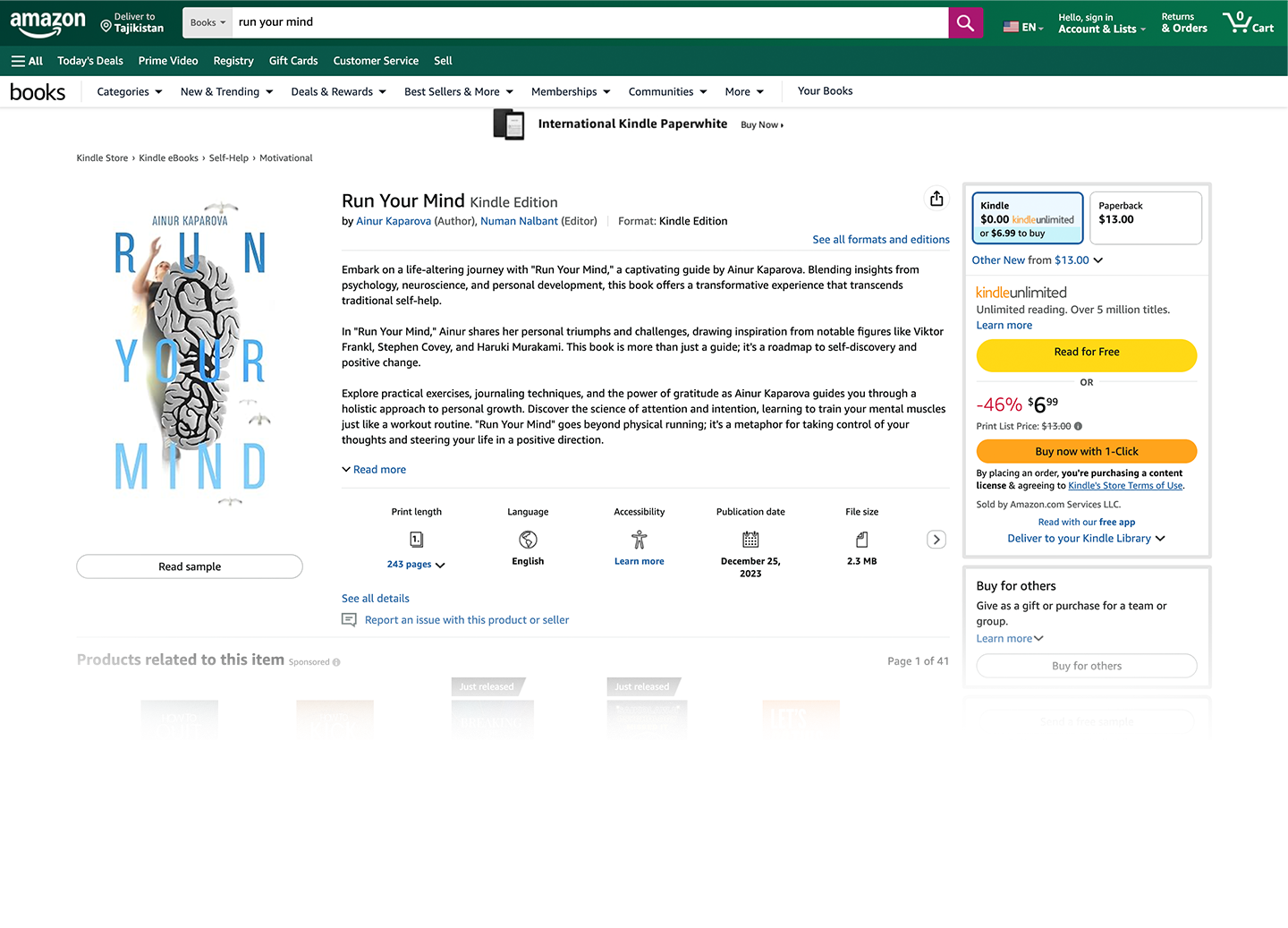Click the kindleunlimited logo
This screenshot has height=928, width=1288.
click(1021, 293)
